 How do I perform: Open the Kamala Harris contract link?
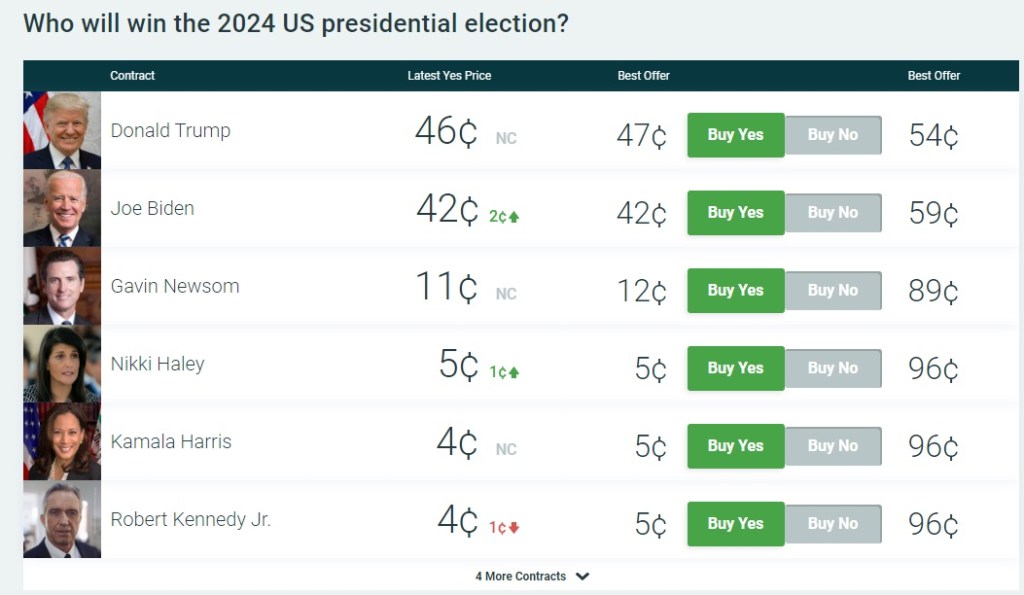coord(171,442)
